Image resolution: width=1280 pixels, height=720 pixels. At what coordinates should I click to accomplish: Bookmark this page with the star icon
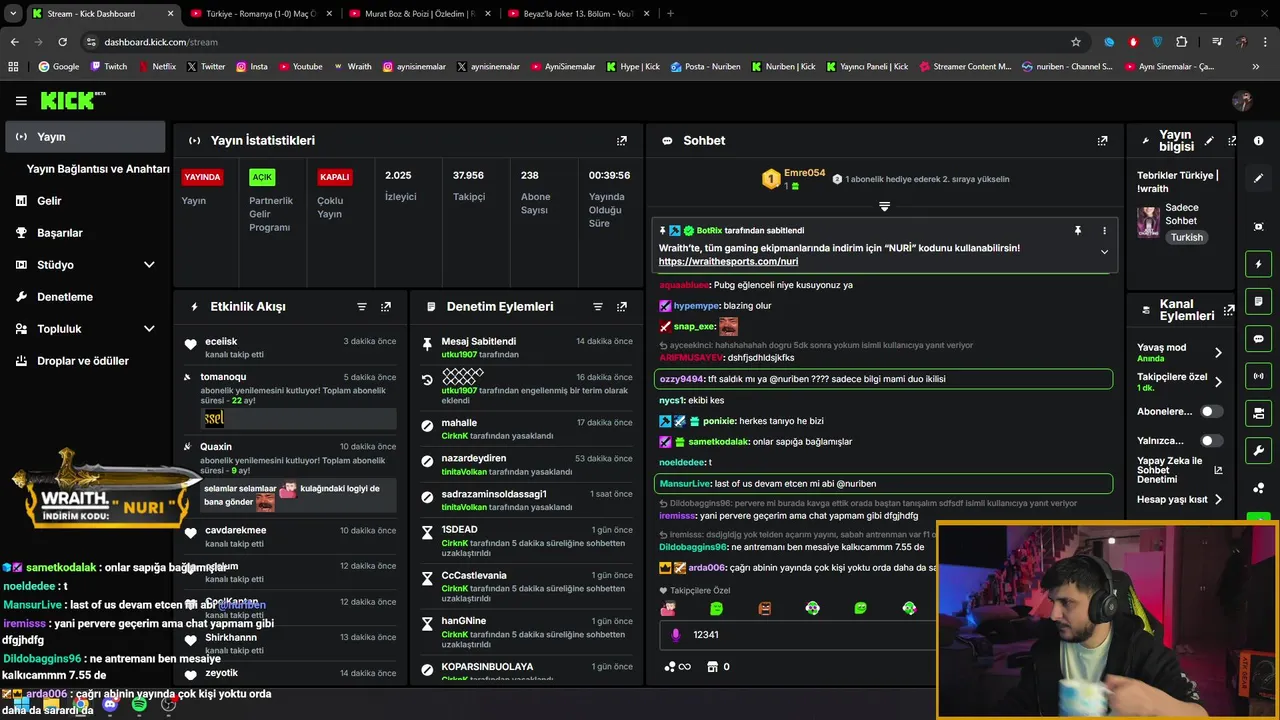tap(1076, 42)
